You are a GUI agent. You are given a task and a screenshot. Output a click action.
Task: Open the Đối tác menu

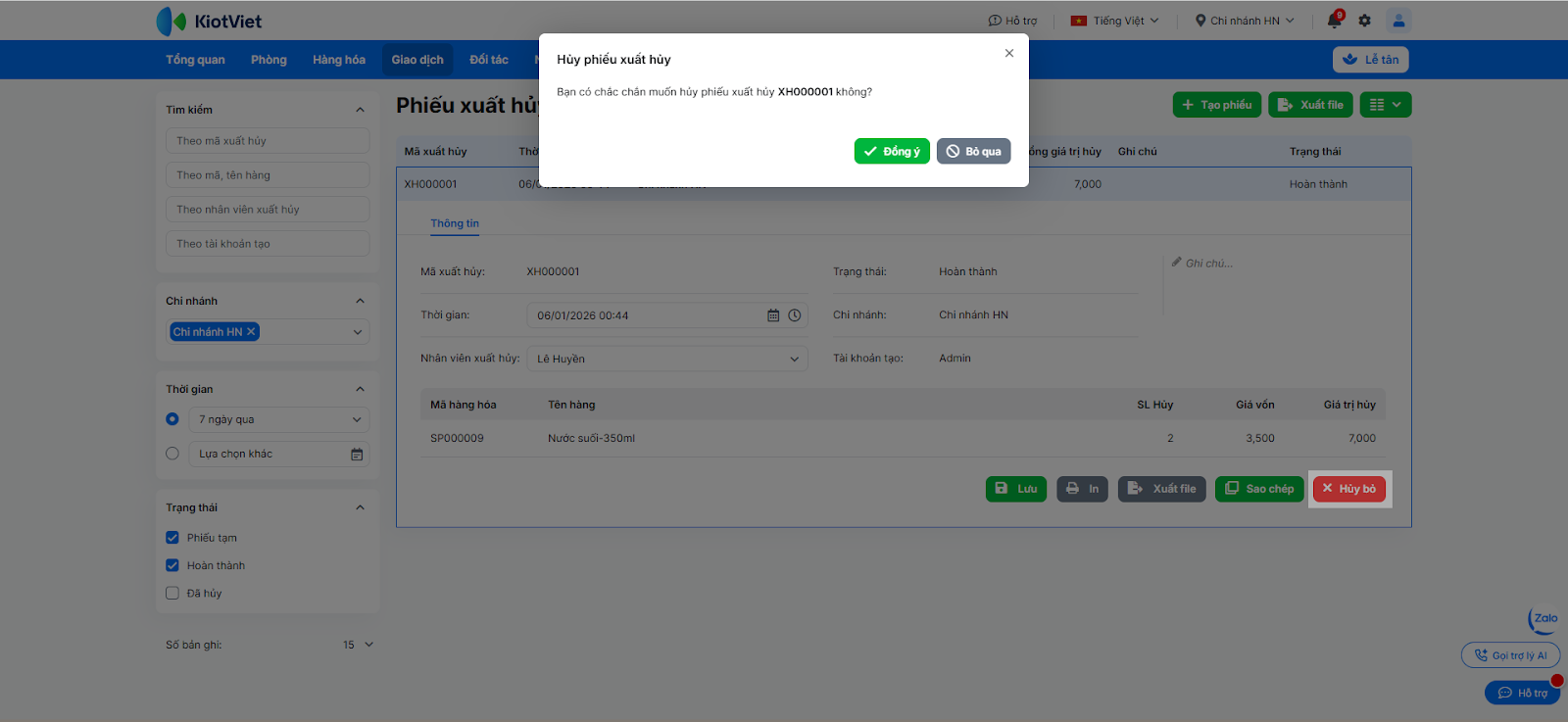coord(489,60)
